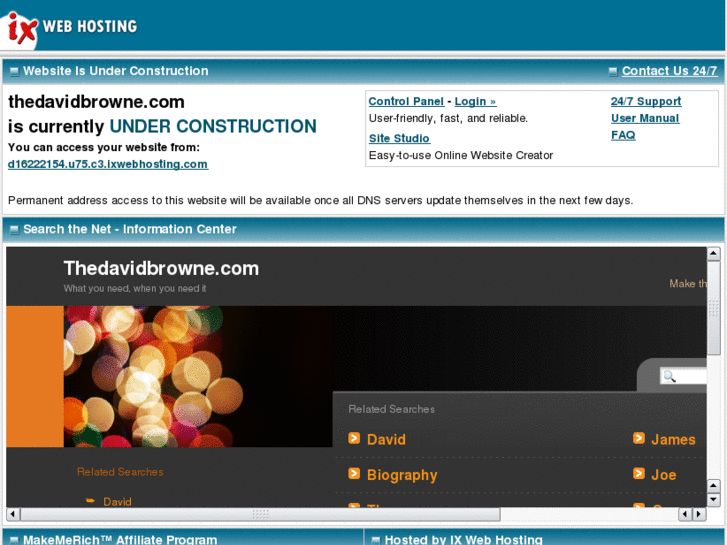This screenshot has width=727, height=545.
Task: Click the frame's scroll up arrow at top
Action: coord(714,253)
